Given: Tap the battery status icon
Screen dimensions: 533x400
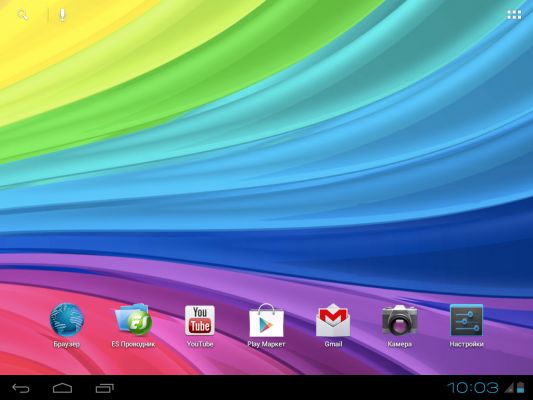Looking at the screenshot, I should pyautogui.click(x=521, y=388).
